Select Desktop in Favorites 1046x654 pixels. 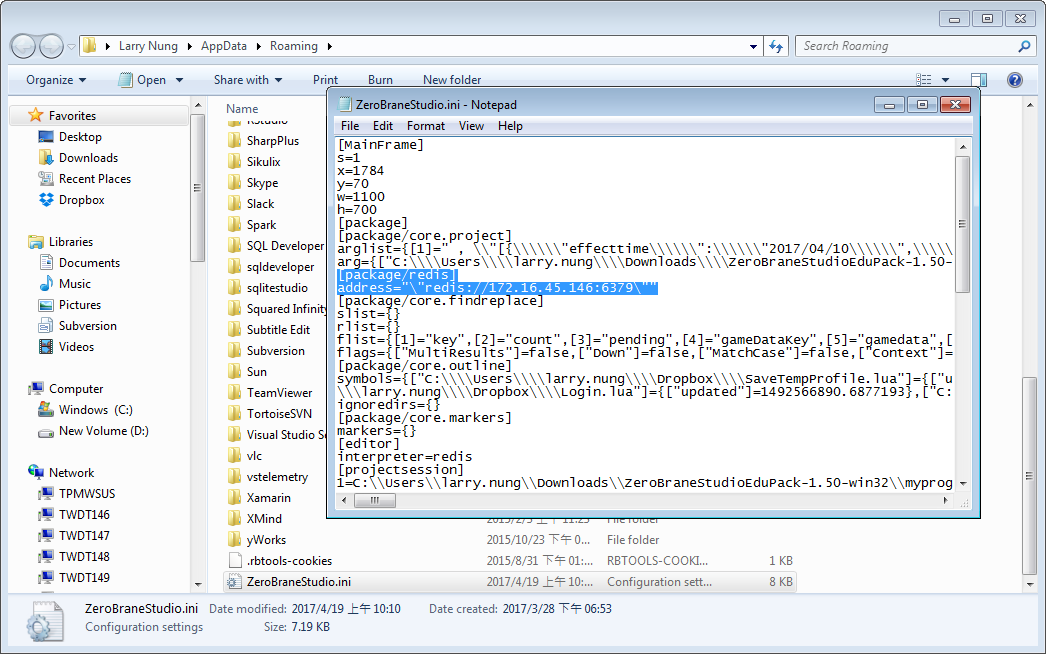[80, 137]
